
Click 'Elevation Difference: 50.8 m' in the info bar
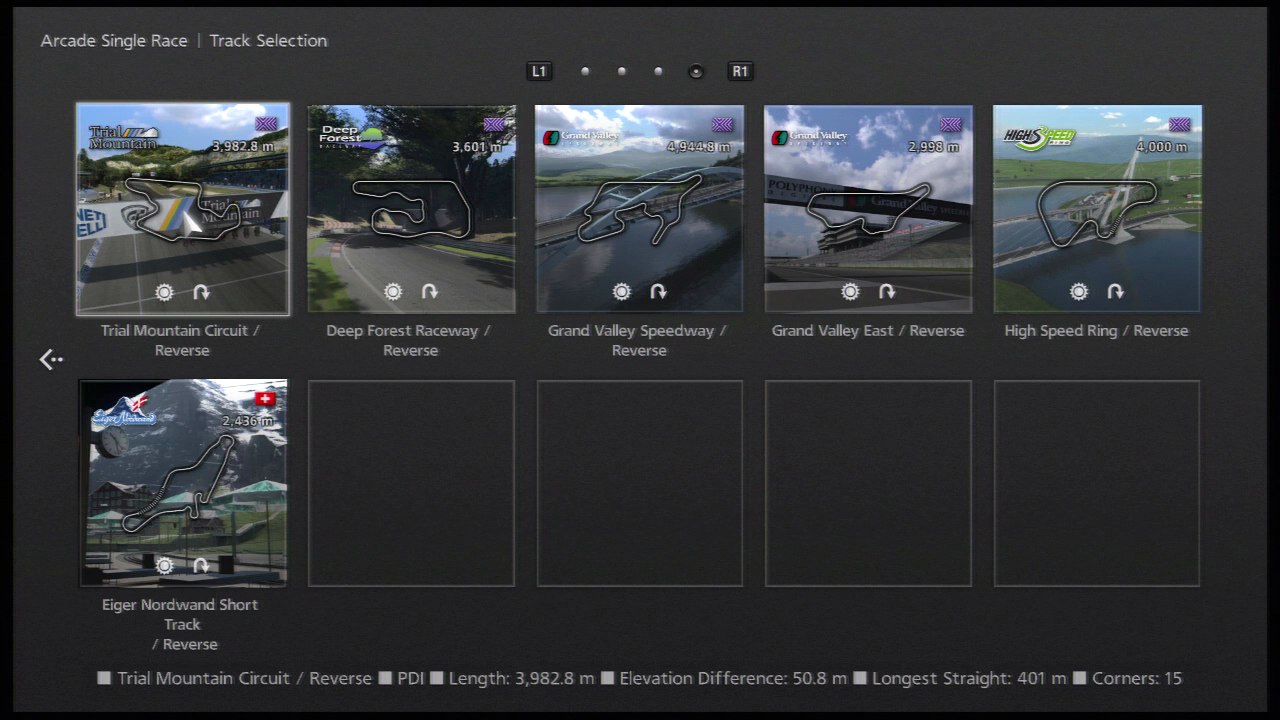[734, 678]
